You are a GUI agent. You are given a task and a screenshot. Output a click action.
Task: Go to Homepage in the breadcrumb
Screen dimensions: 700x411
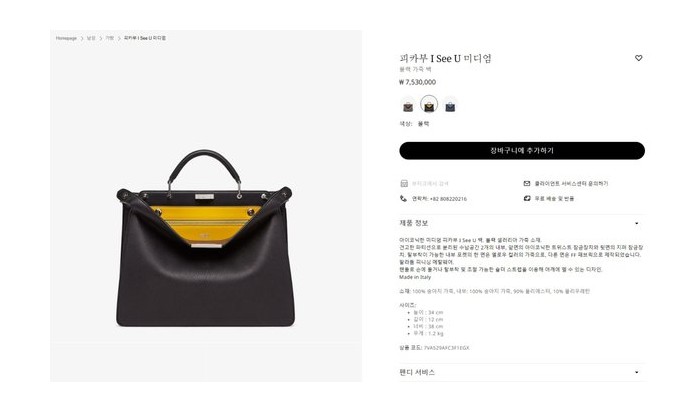click(66, 38)
